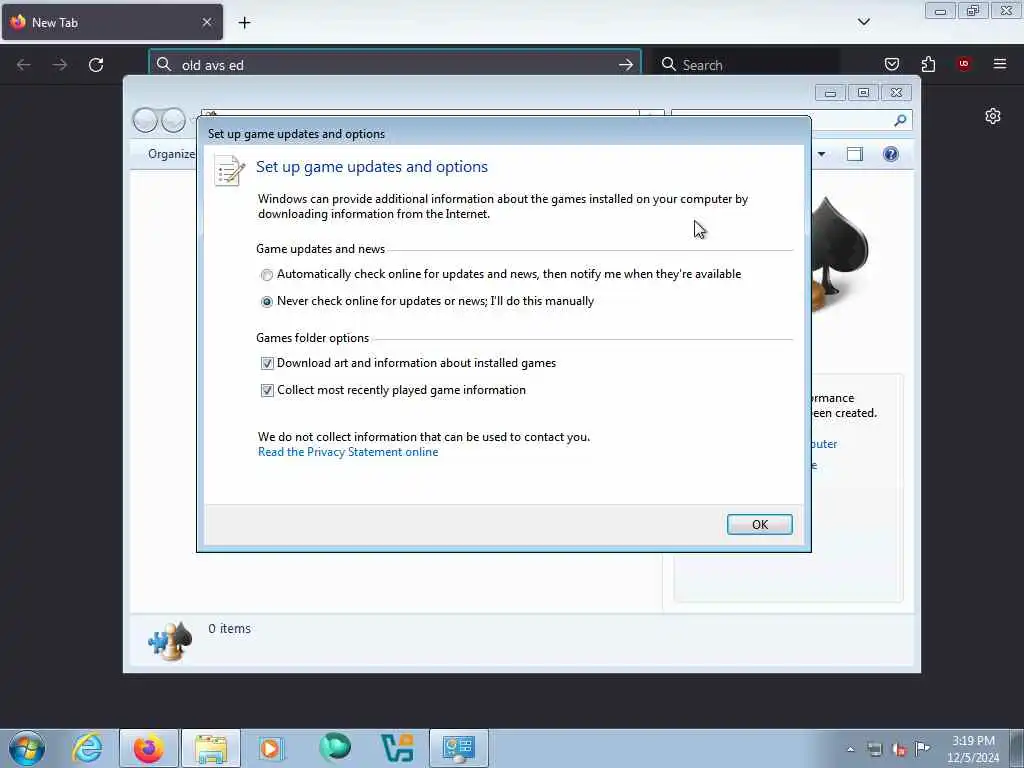Show hidden tray icons

point(850,749)
